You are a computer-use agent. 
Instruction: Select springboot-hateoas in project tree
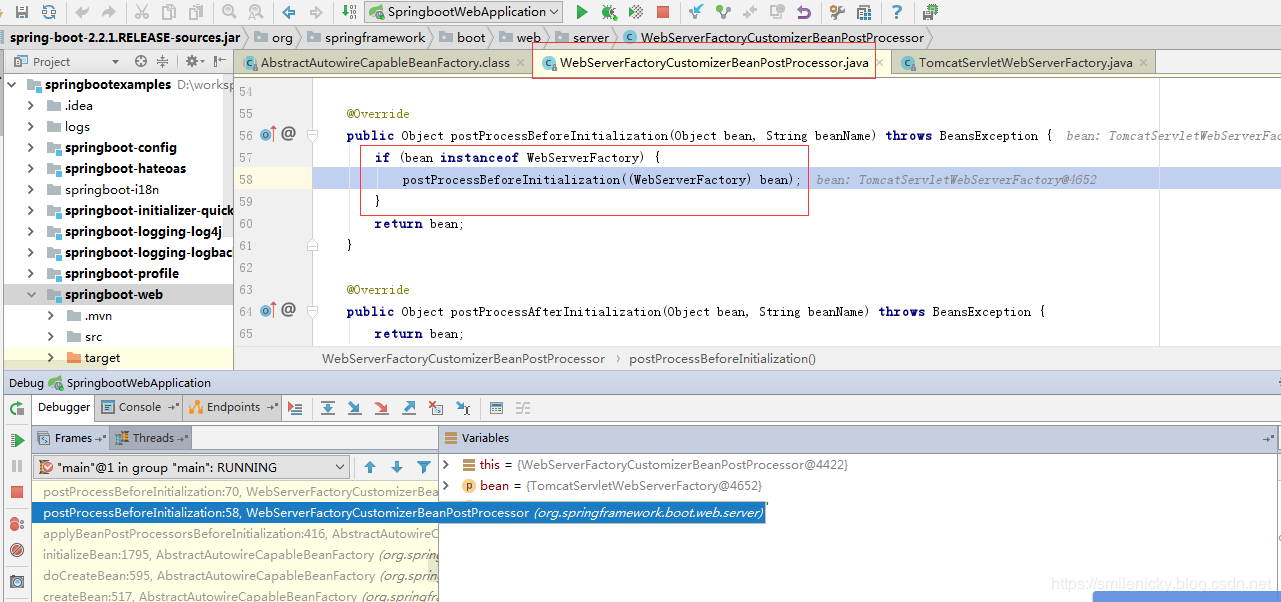(125, 168)
